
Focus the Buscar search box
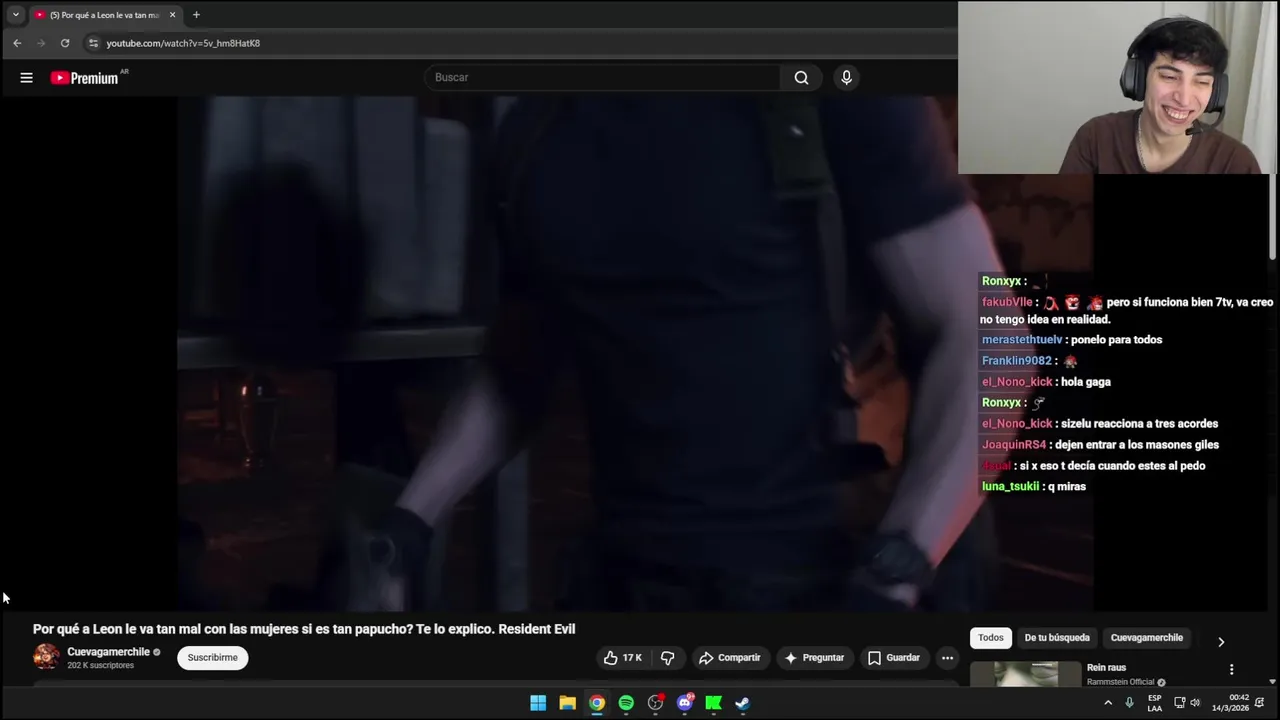click(x=603, y=78)
